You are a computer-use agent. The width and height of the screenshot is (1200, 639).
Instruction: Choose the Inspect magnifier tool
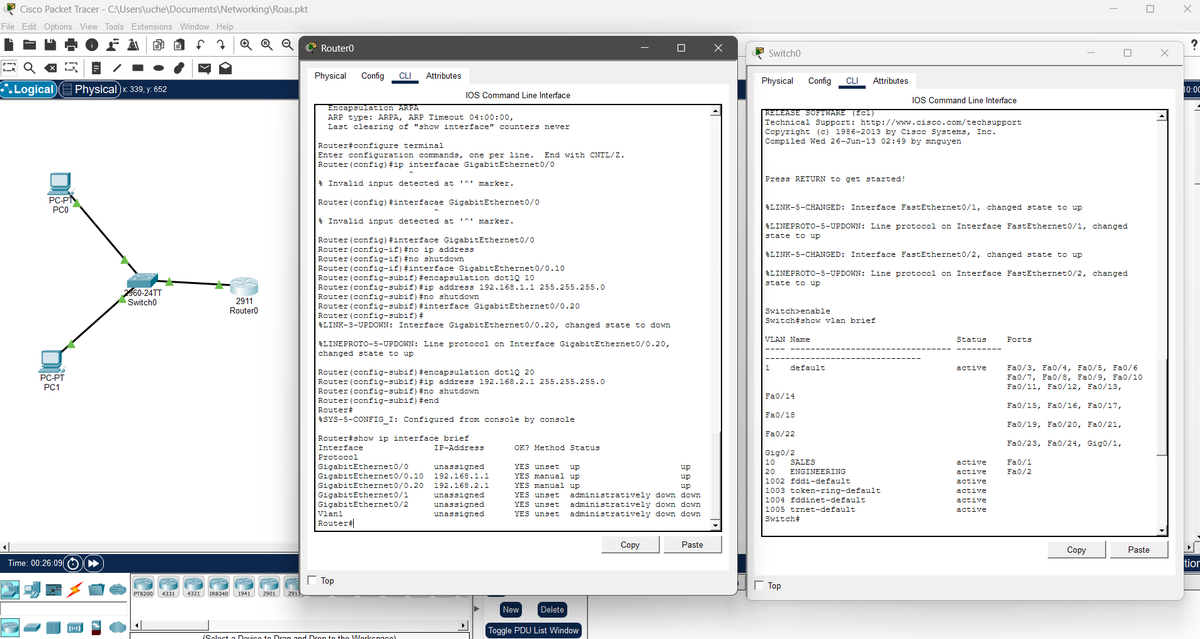pyautogui.click(x=30, y=67)
